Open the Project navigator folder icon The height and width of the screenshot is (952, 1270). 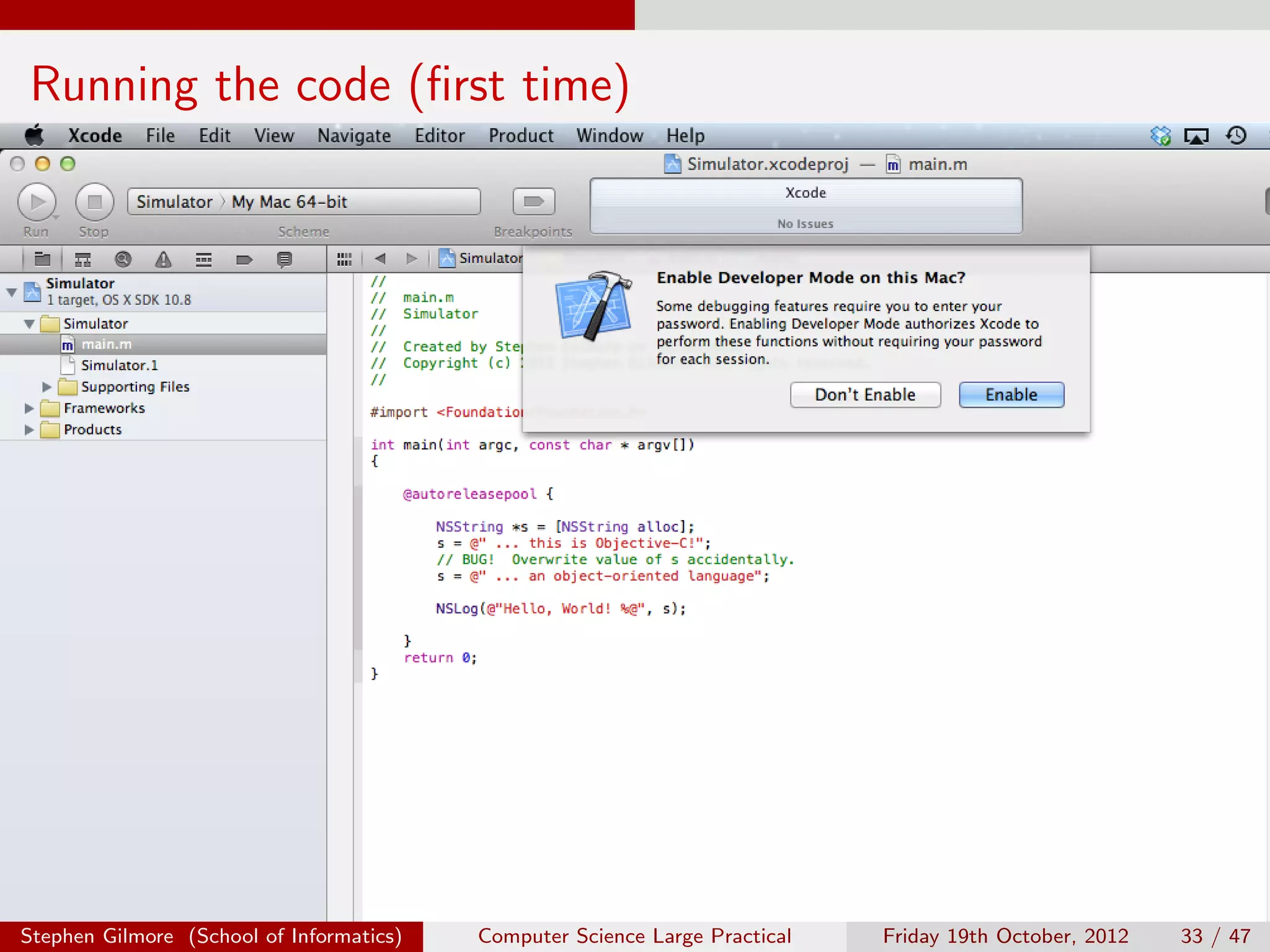[x=42, y=259]
